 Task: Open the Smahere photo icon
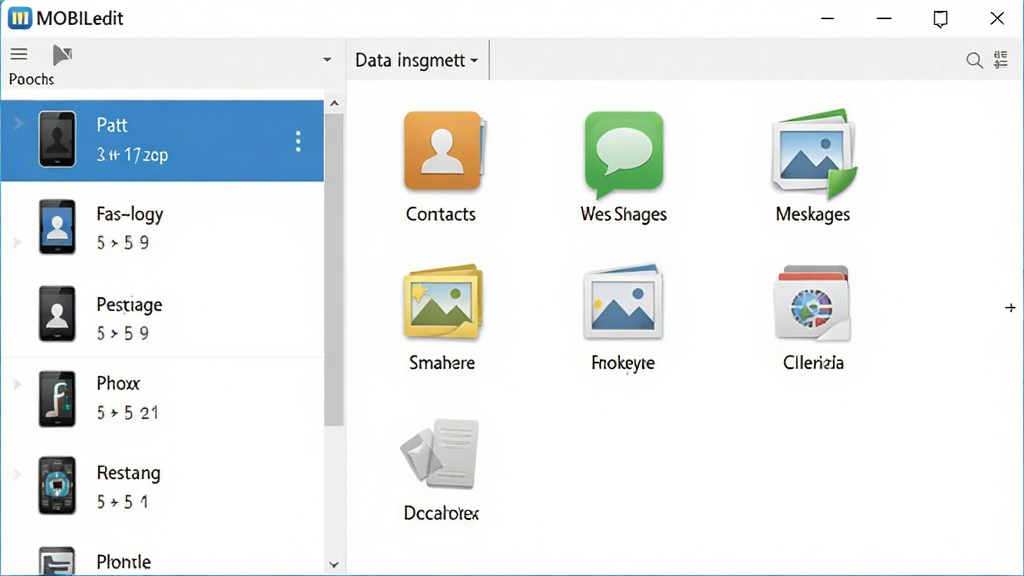(x=443, y=302)
